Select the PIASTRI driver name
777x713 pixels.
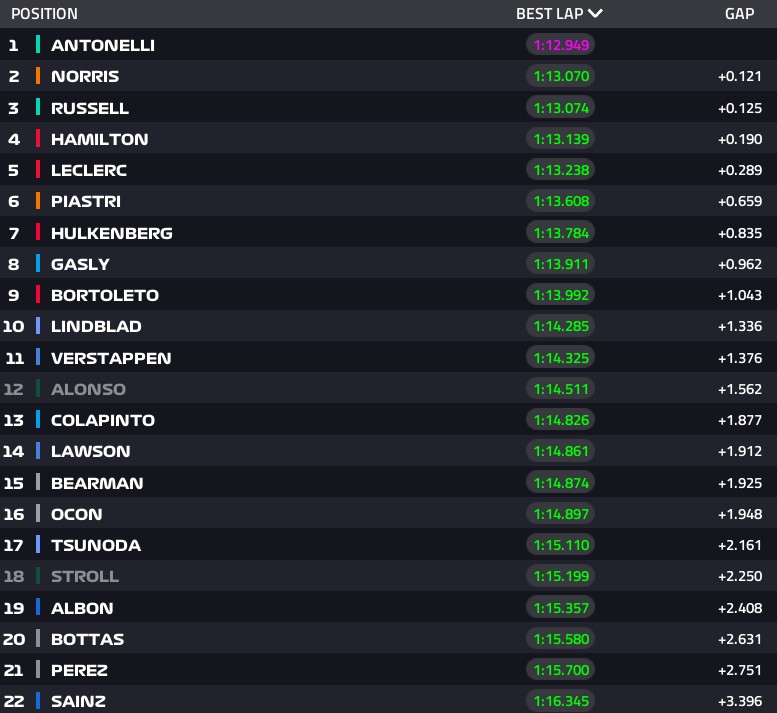click(86, 202)
